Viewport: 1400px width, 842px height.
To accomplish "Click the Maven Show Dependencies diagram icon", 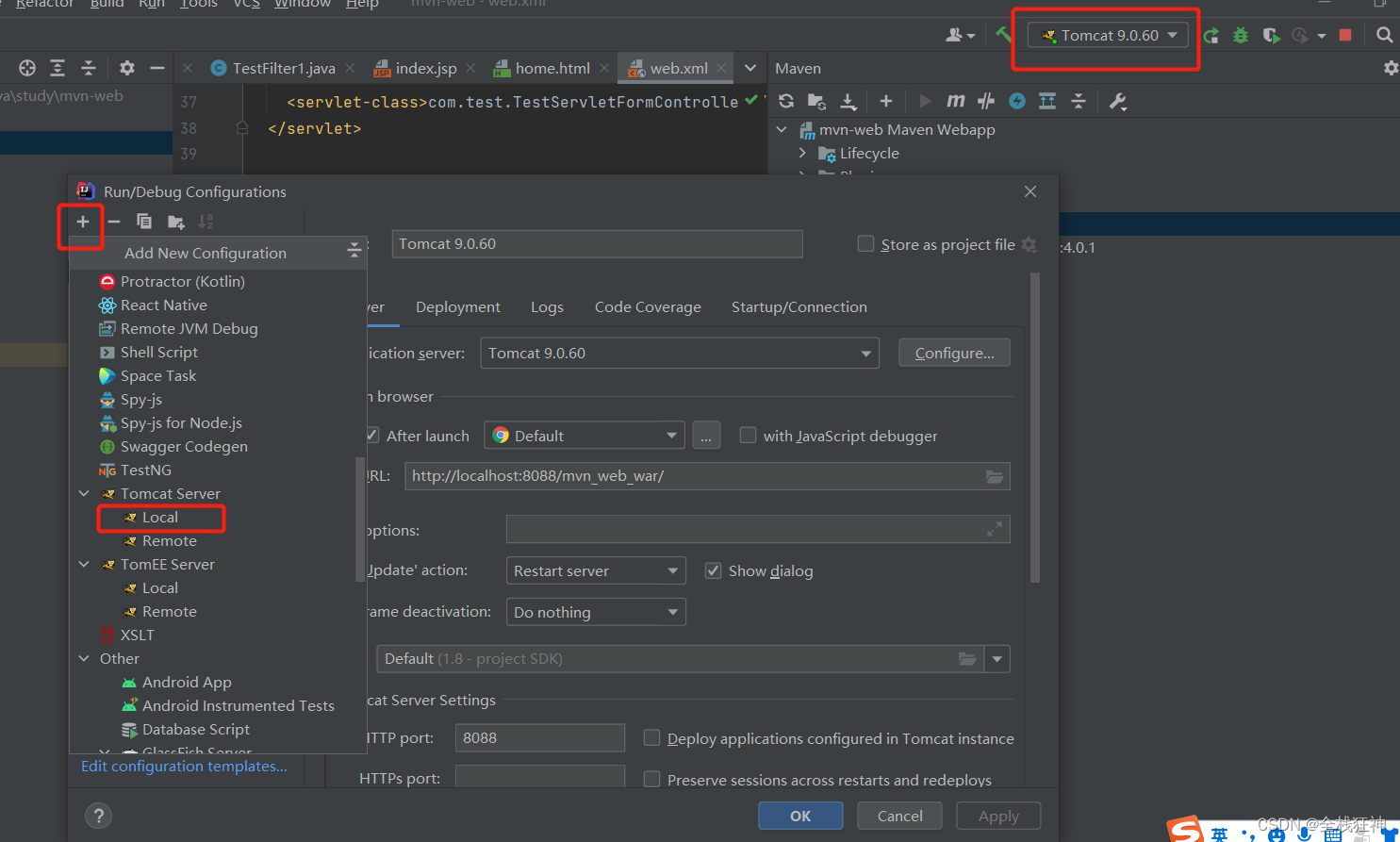I will point(1047,101).
